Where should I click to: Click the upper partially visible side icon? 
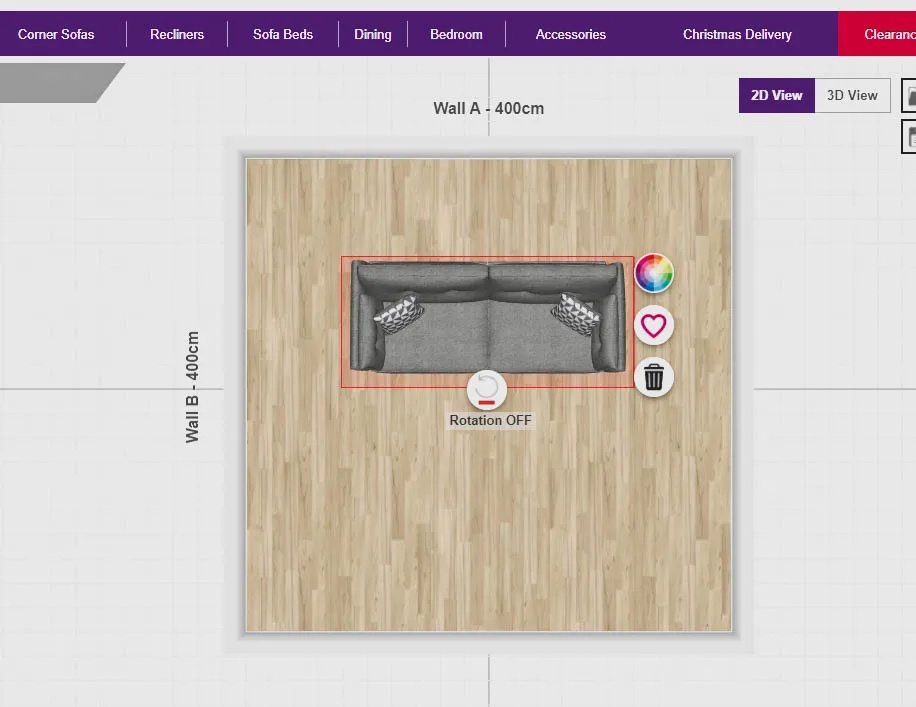pyautogui.click(x=909, y=95)
